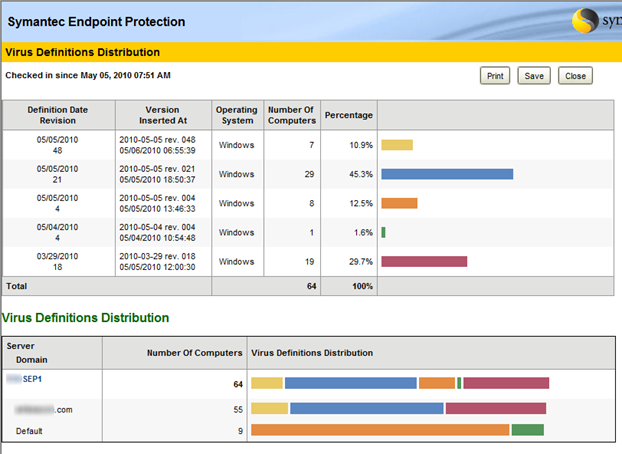Click the blue segment in SEP1 bar

tap(351, 383)
